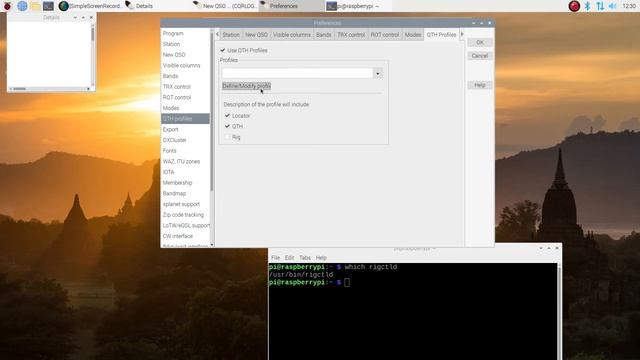
Task: Switch to the Modes tab
Action: click(x=413, y=35)
